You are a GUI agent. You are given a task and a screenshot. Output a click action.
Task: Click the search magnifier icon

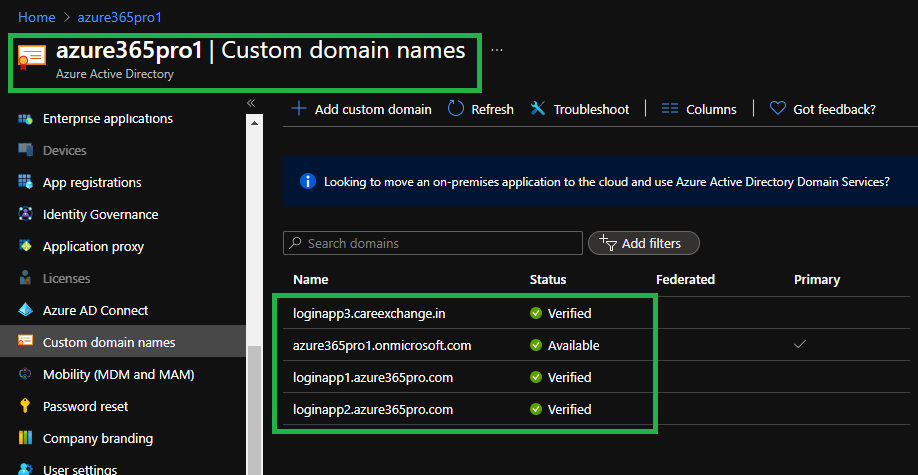296,243
